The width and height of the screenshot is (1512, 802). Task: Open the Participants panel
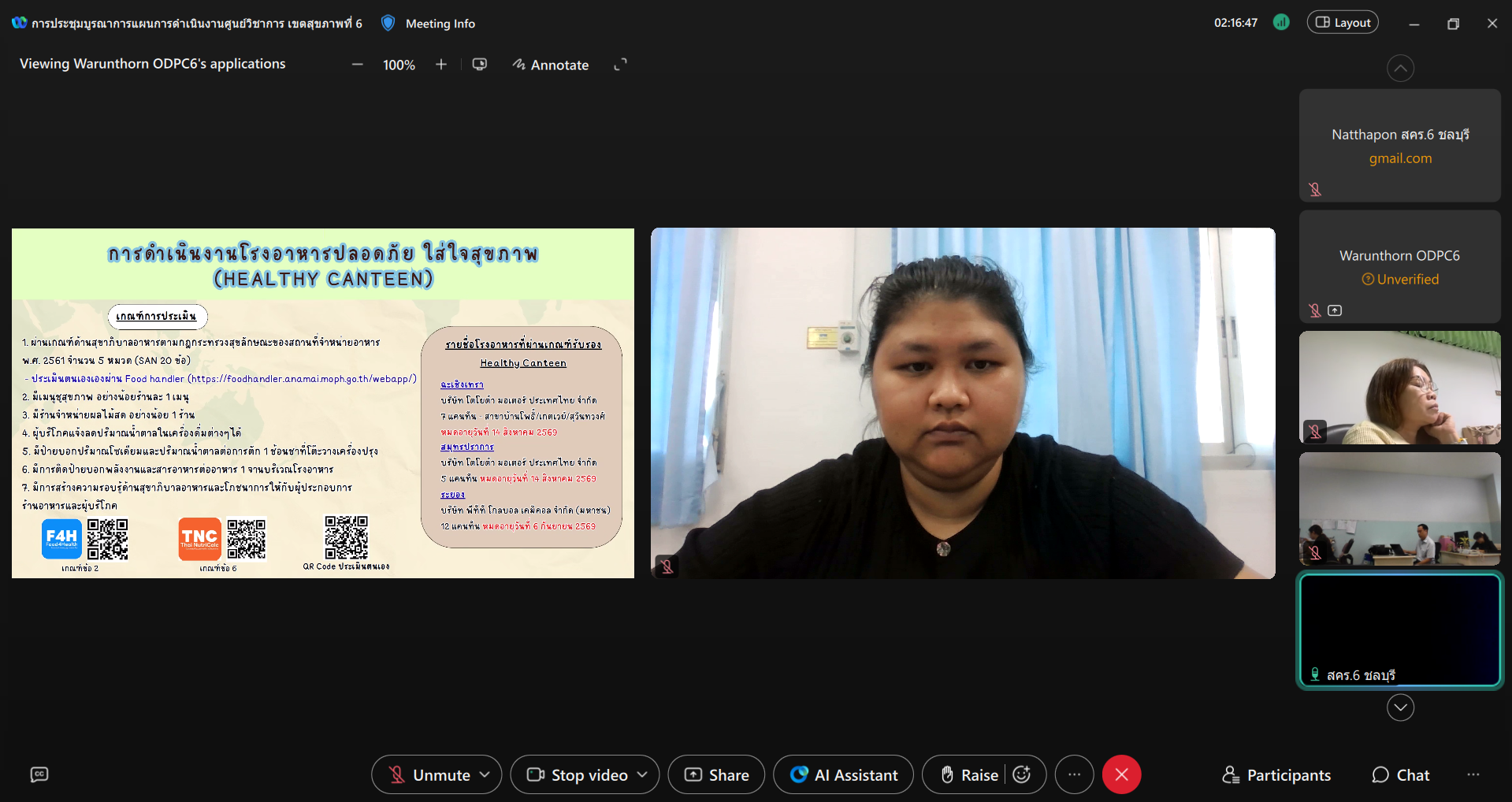pyautogui.click(x=1276, y=775)
